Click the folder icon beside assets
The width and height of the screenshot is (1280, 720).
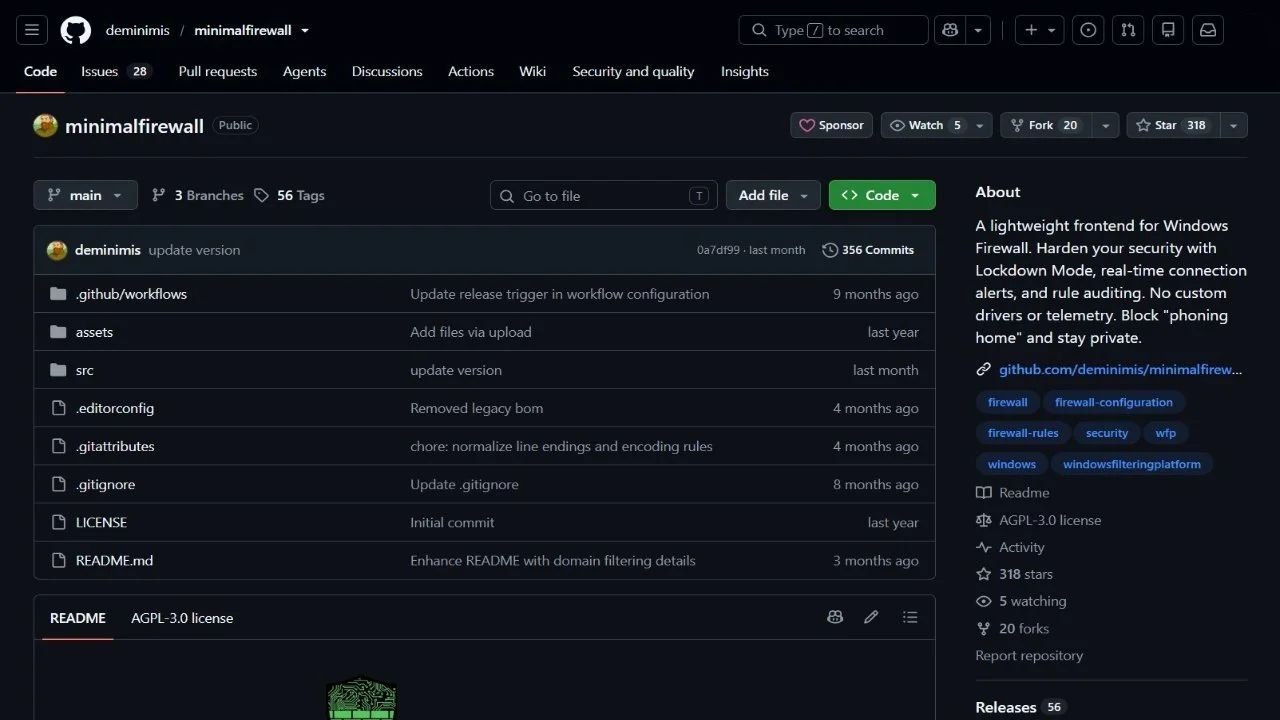(58, 332)
